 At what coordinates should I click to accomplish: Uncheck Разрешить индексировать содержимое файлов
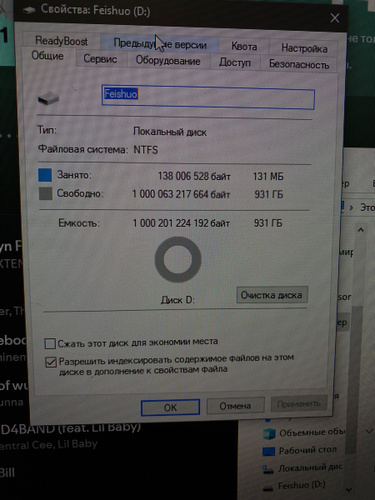(x=51, y=362)
